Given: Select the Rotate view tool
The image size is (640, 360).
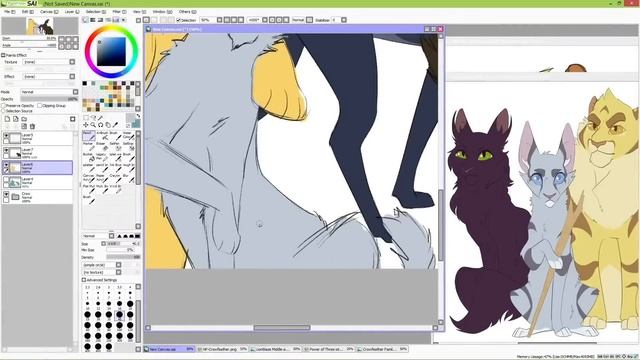Looking at the screenshot, I should click(100, 125).
